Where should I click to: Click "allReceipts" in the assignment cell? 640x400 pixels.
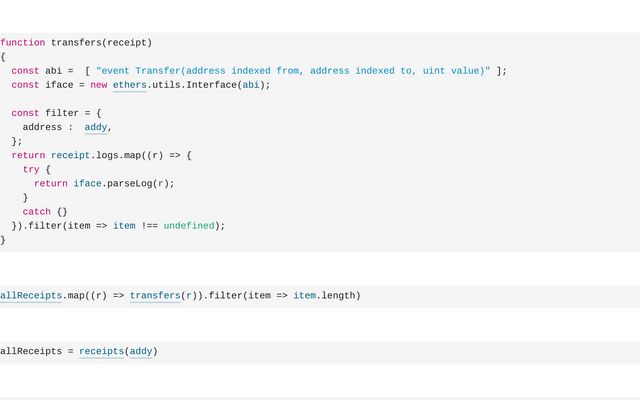coord(31,351)
